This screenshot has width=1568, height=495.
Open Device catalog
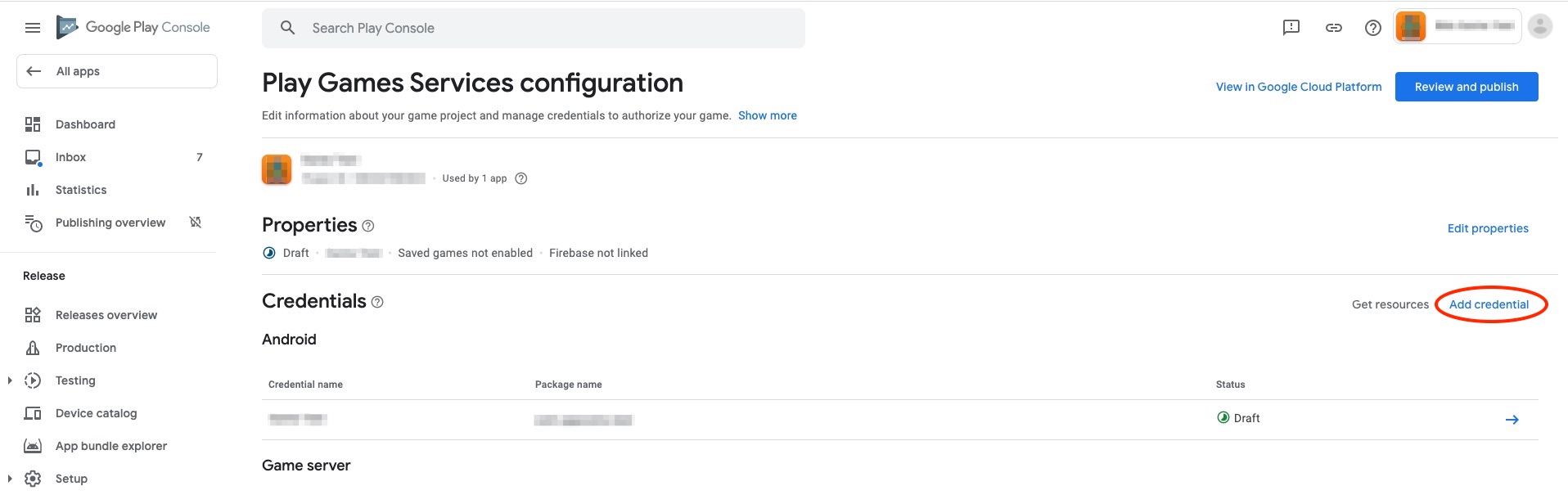tap(96, 413)
